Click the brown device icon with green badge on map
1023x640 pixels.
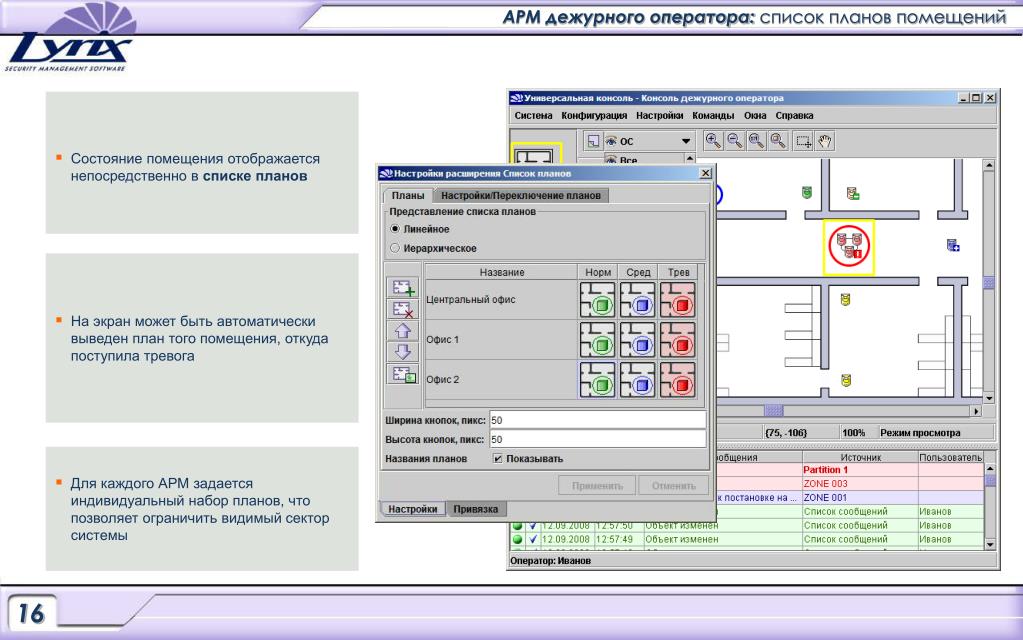853,193
